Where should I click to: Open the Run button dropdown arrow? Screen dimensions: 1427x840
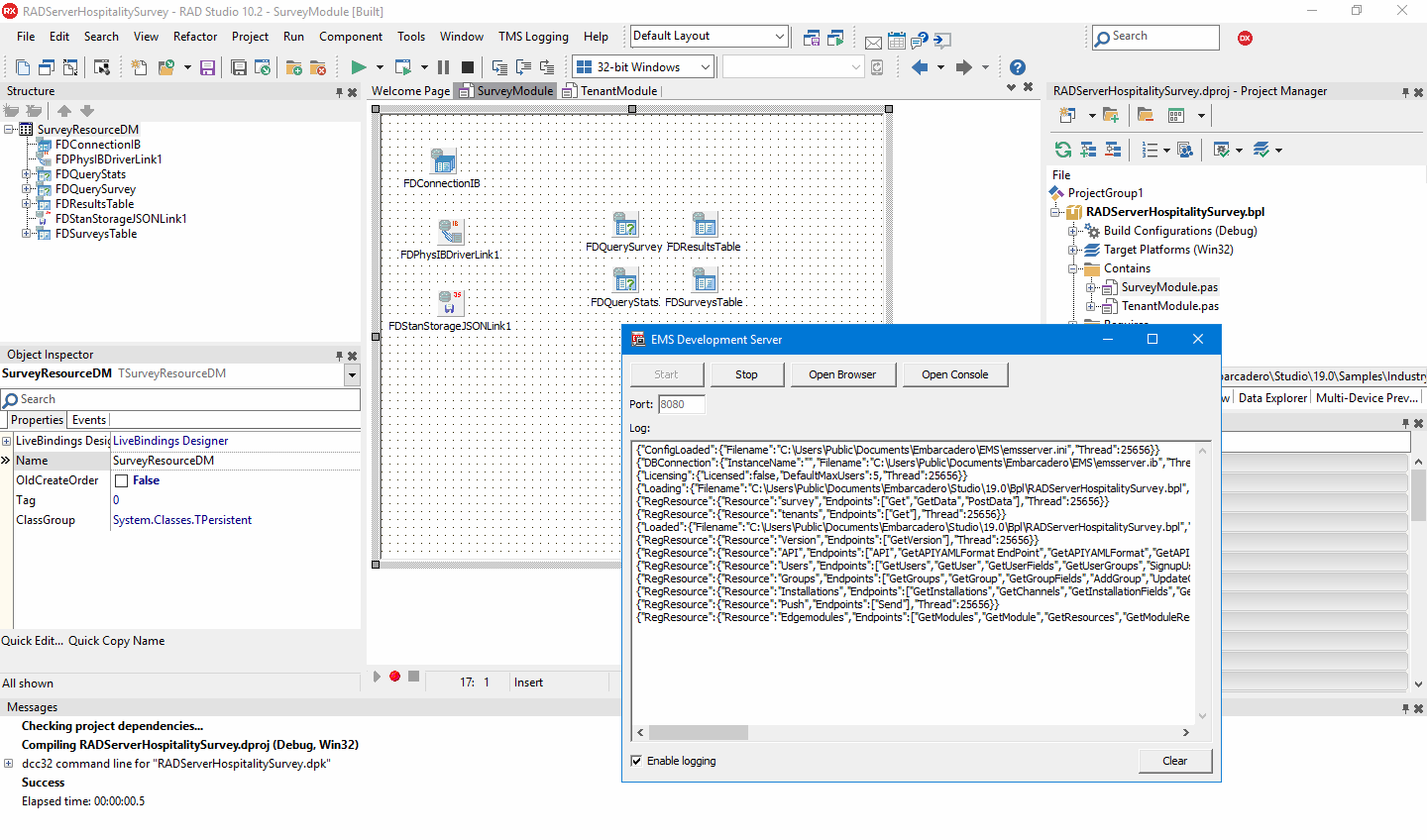point(380,67)
